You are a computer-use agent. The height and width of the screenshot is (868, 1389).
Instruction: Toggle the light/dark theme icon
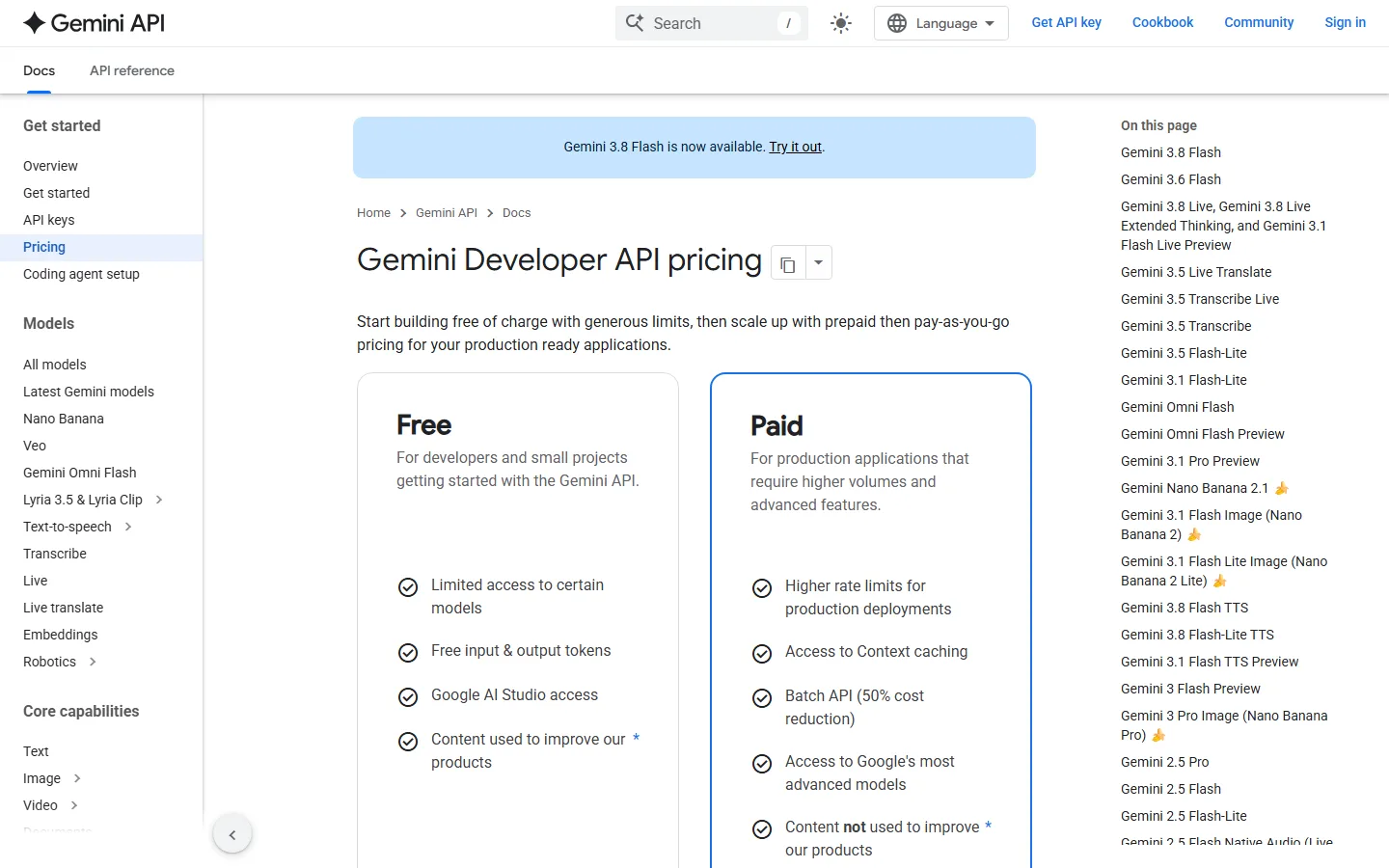point(841,23)
